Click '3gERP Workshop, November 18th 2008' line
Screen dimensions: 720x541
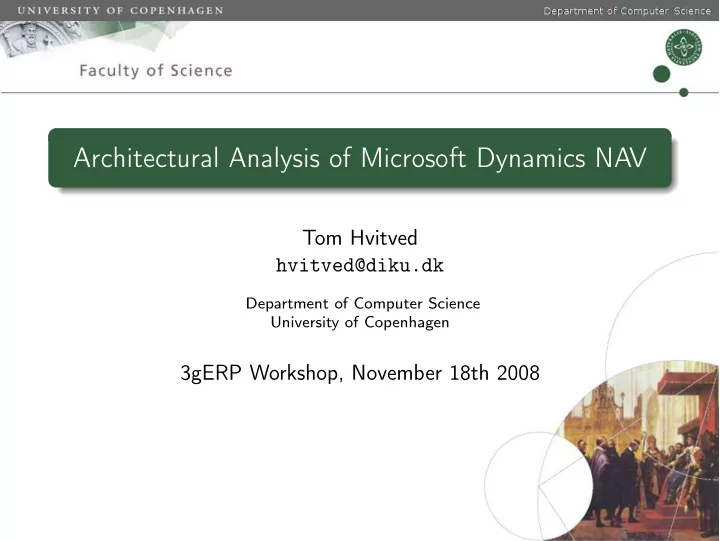click(360, 373)
